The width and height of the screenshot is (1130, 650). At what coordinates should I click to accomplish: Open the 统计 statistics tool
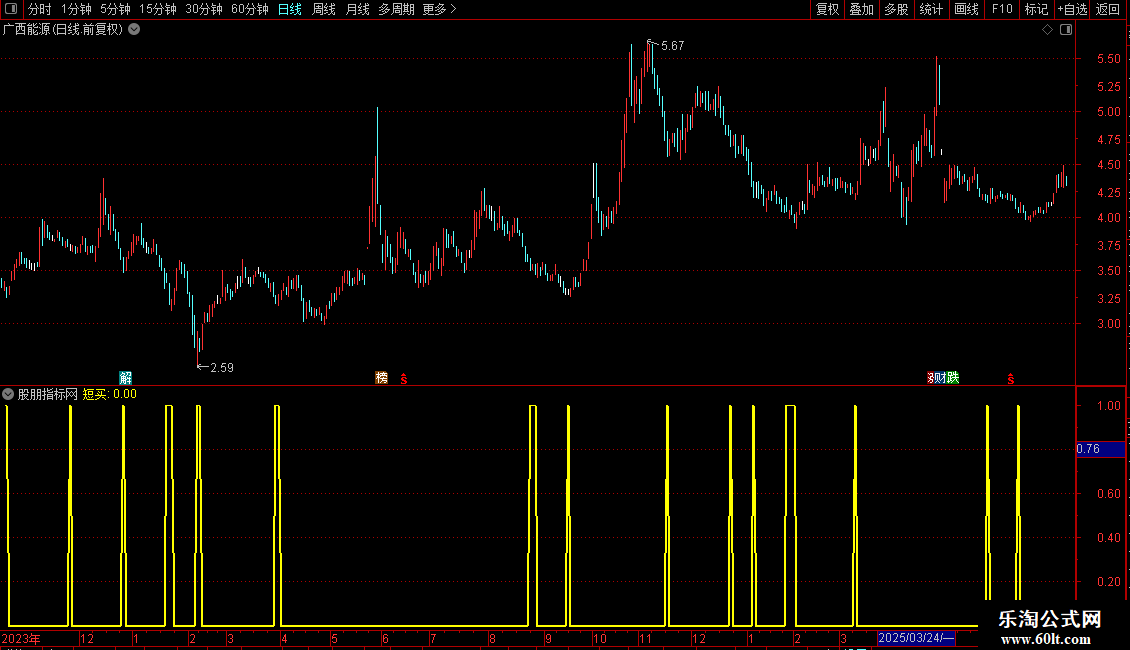point(931,9)
